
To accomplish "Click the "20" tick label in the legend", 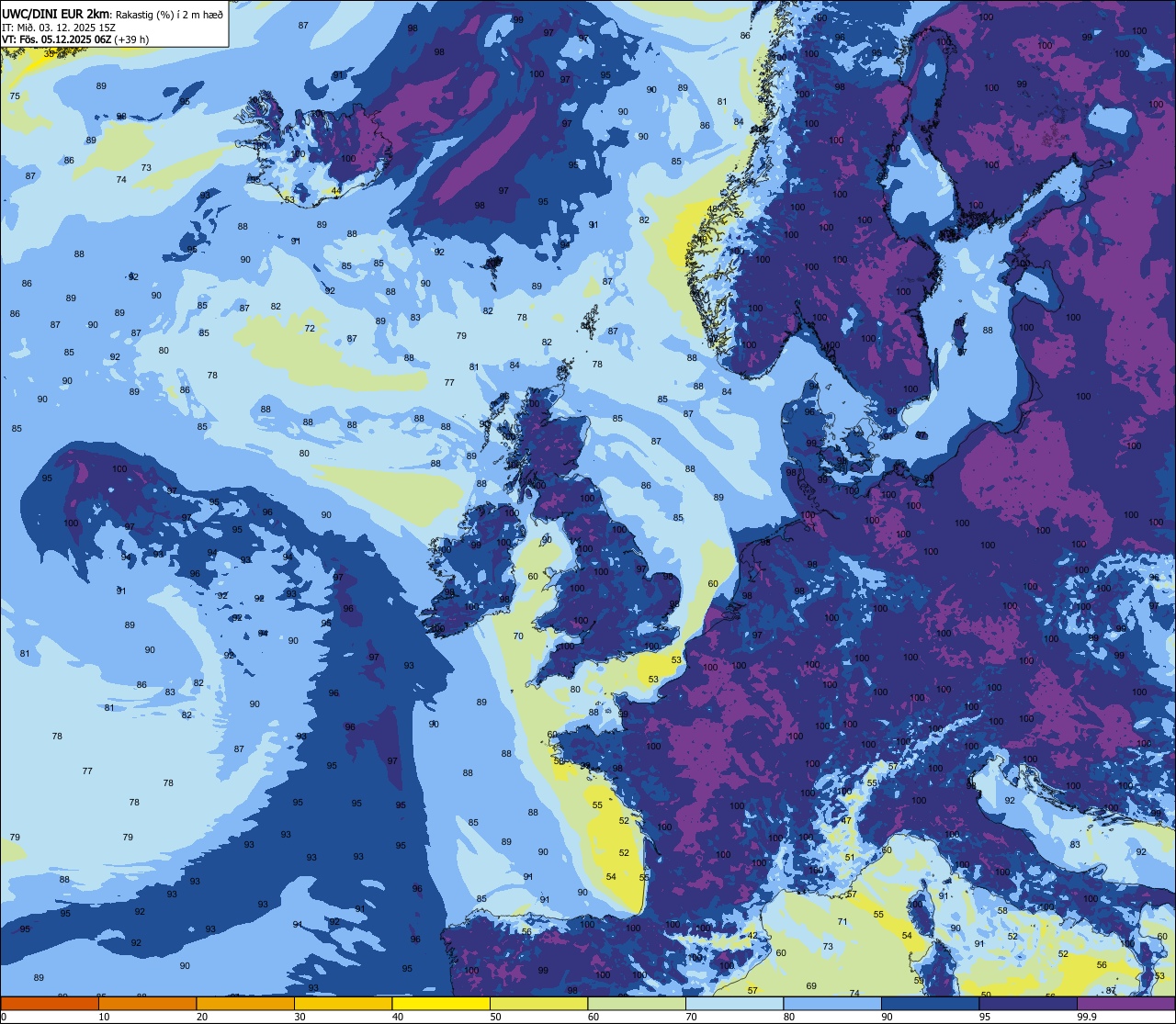I will (x=202, y=1017).
